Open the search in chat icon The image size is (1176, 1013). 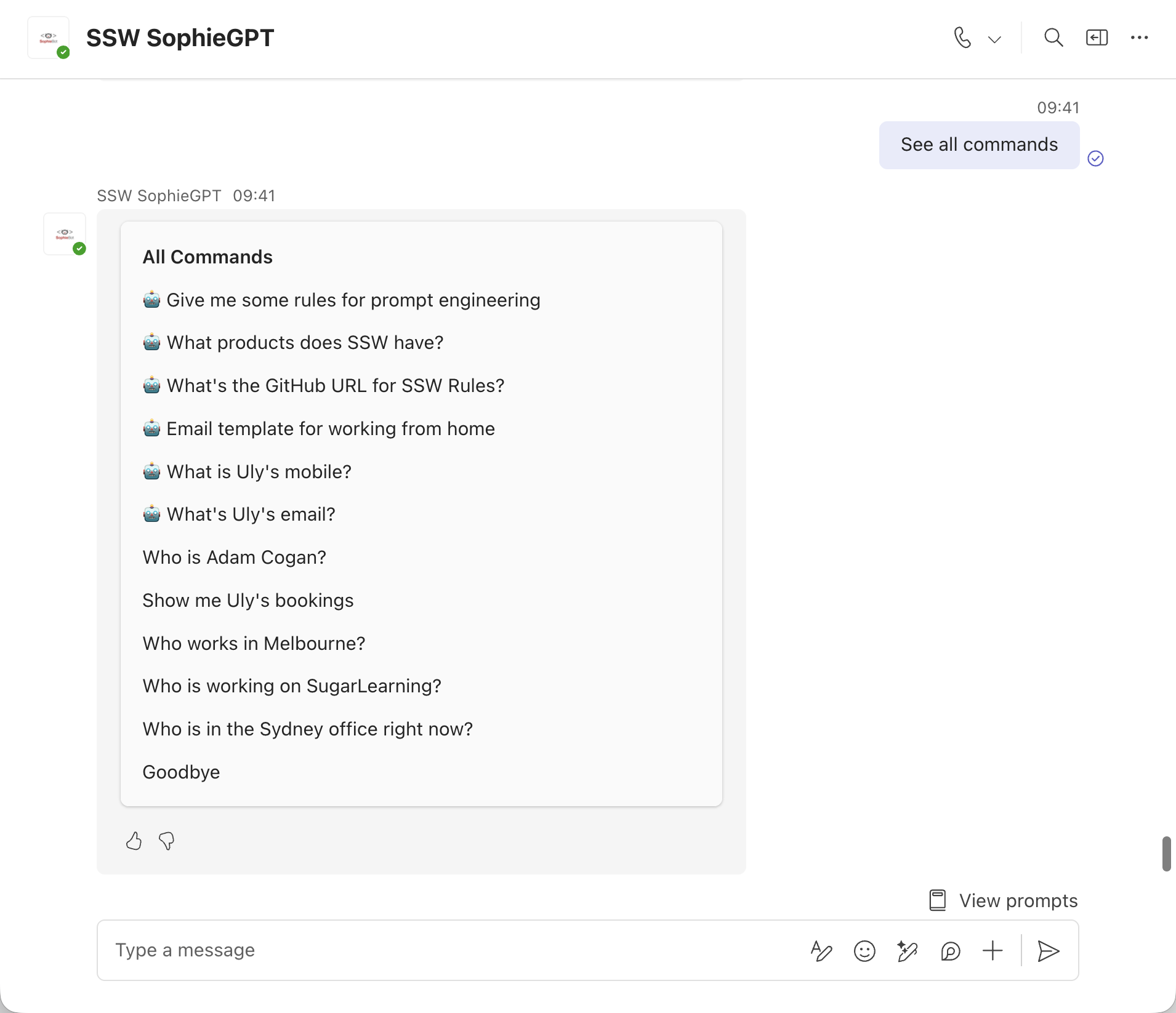pyautogui.click(x=1053, y=38)
